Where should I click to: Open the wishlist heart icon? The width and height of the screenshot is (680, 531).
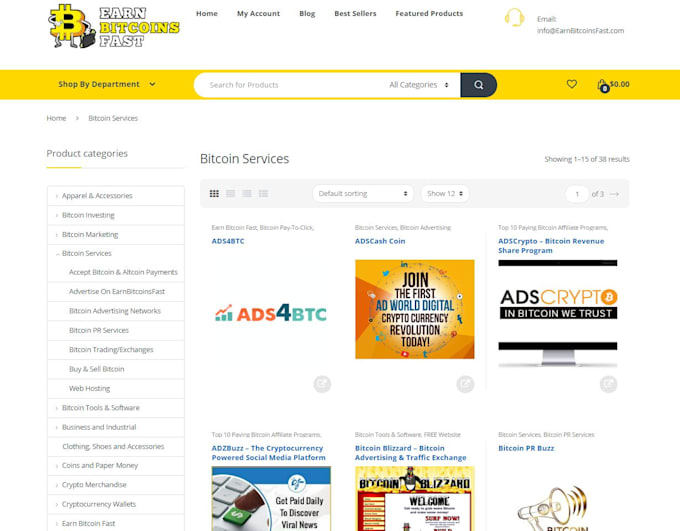[x=572, y=84]
